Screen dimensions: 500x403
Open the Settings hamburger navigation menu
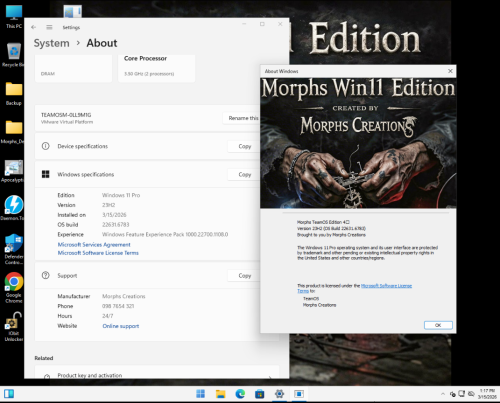point(49,27)
